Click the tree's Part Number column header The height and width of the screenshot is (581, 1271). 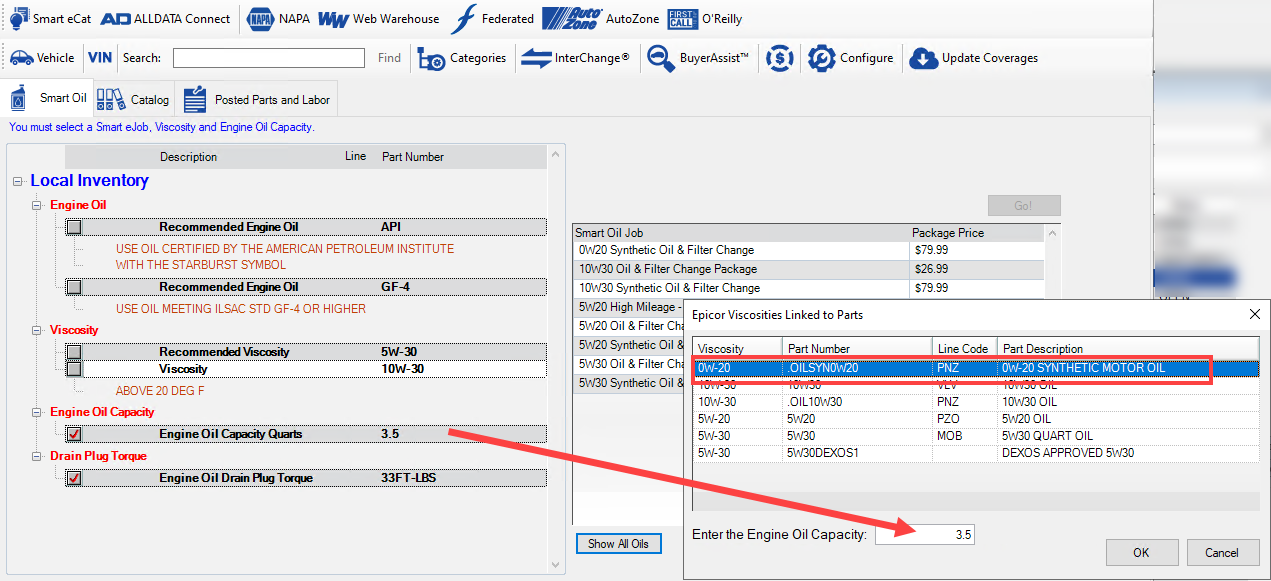click(413, 157)
